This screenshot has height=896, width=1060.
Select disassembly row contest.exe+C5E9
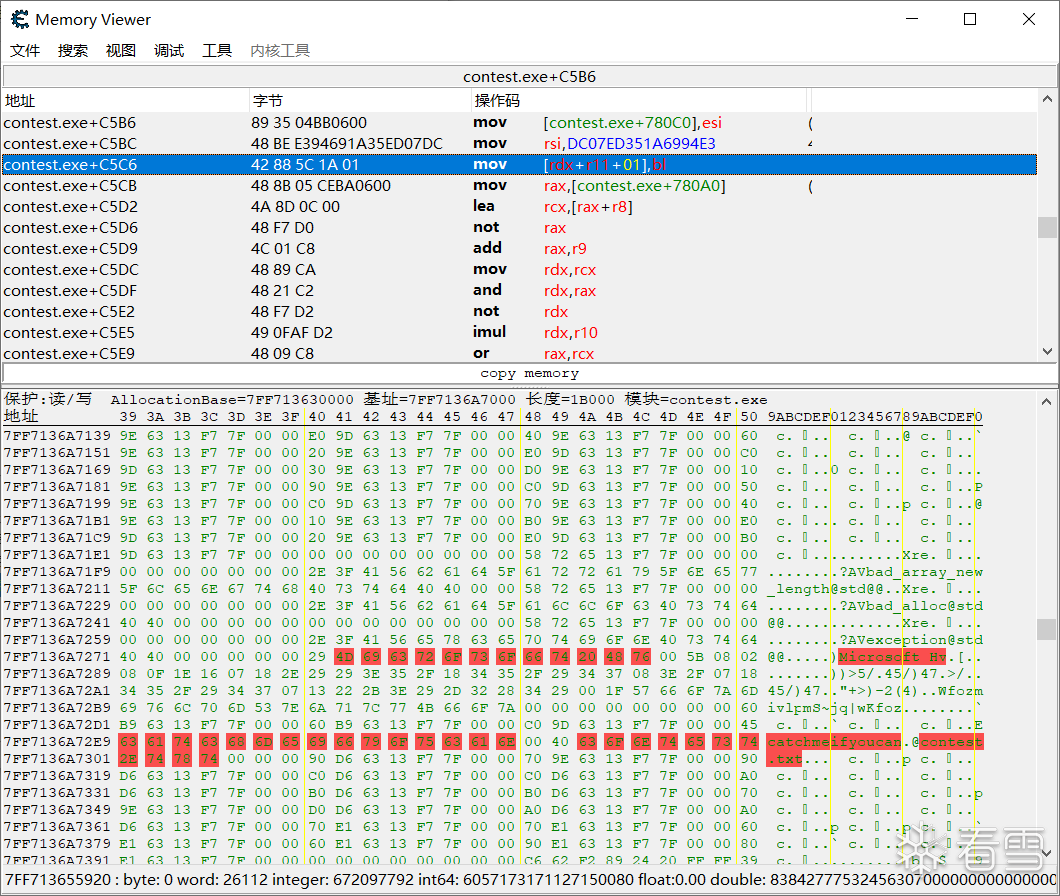[x=519, y=353]
